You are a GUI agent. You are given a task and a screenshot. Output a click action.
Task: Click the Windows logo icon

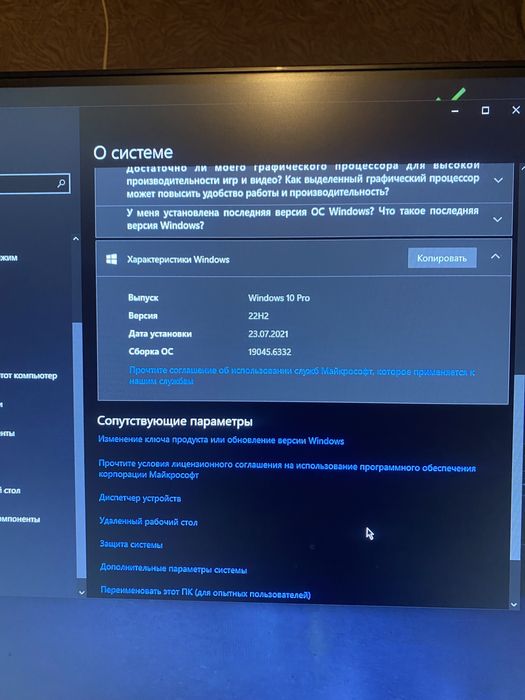pyautogui.click(x=112, y=259)
